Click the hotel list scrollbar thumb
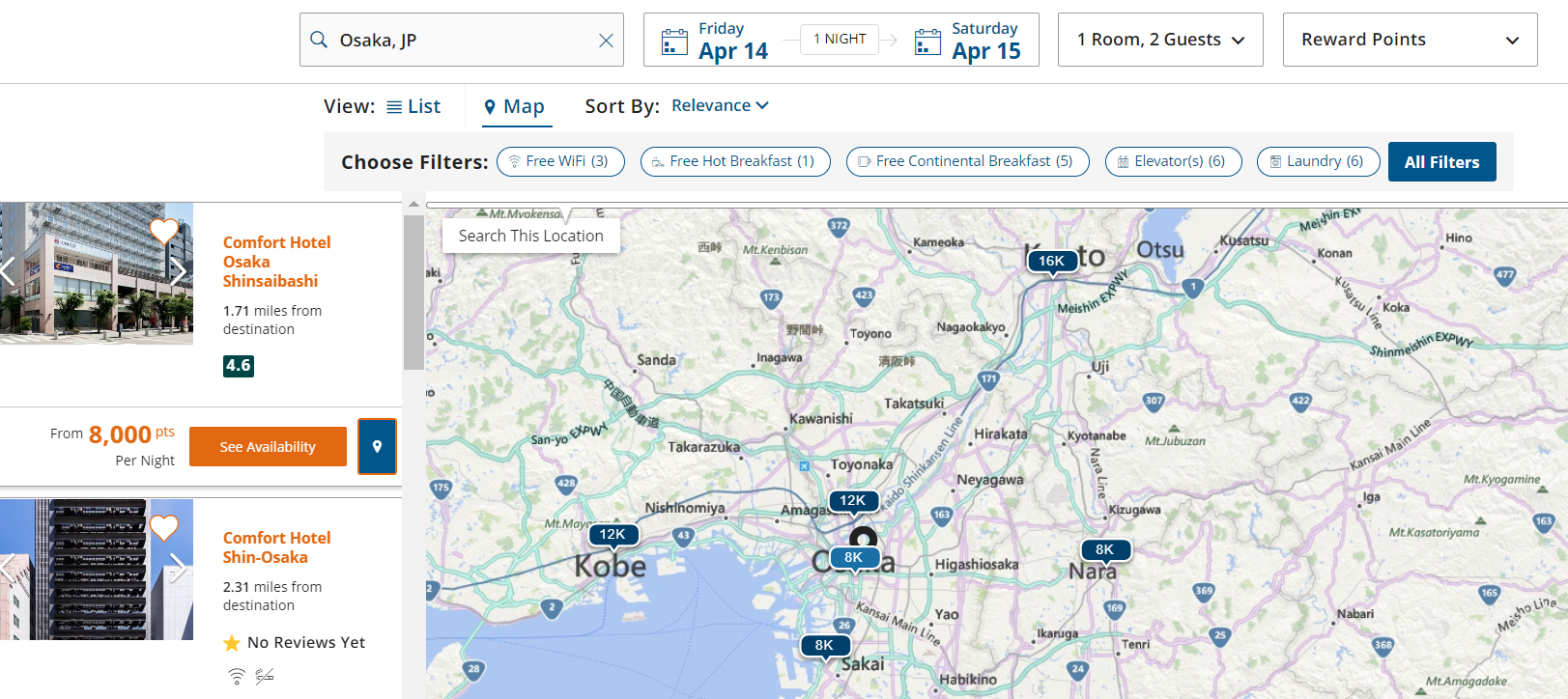1568x699 pixels. (413, 293)
